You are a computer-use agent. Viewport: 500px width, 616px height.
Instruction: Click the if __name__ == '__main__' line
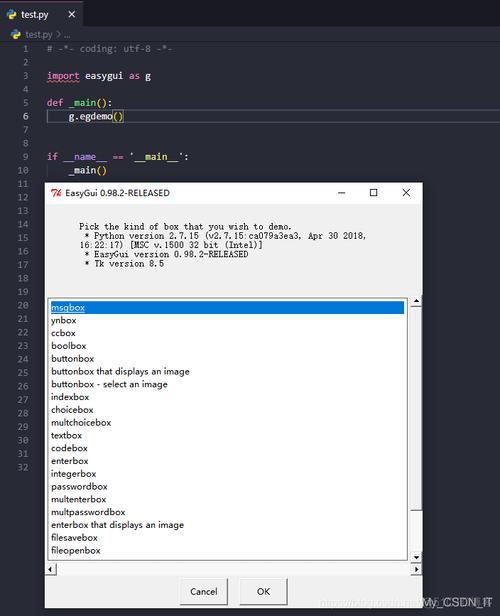pos(117,157)
